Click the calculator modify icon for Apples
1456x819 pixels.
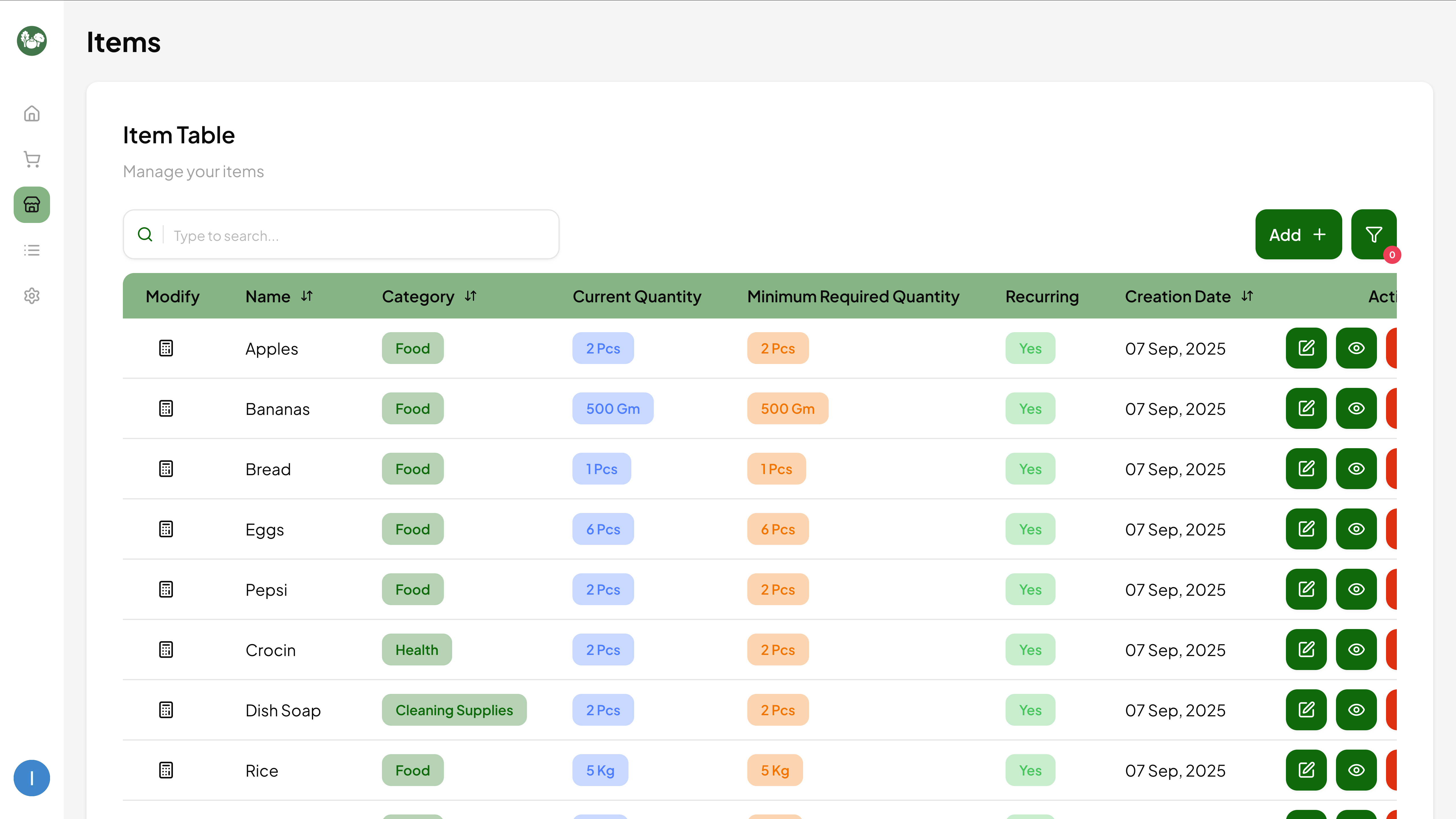pos(166,348)
